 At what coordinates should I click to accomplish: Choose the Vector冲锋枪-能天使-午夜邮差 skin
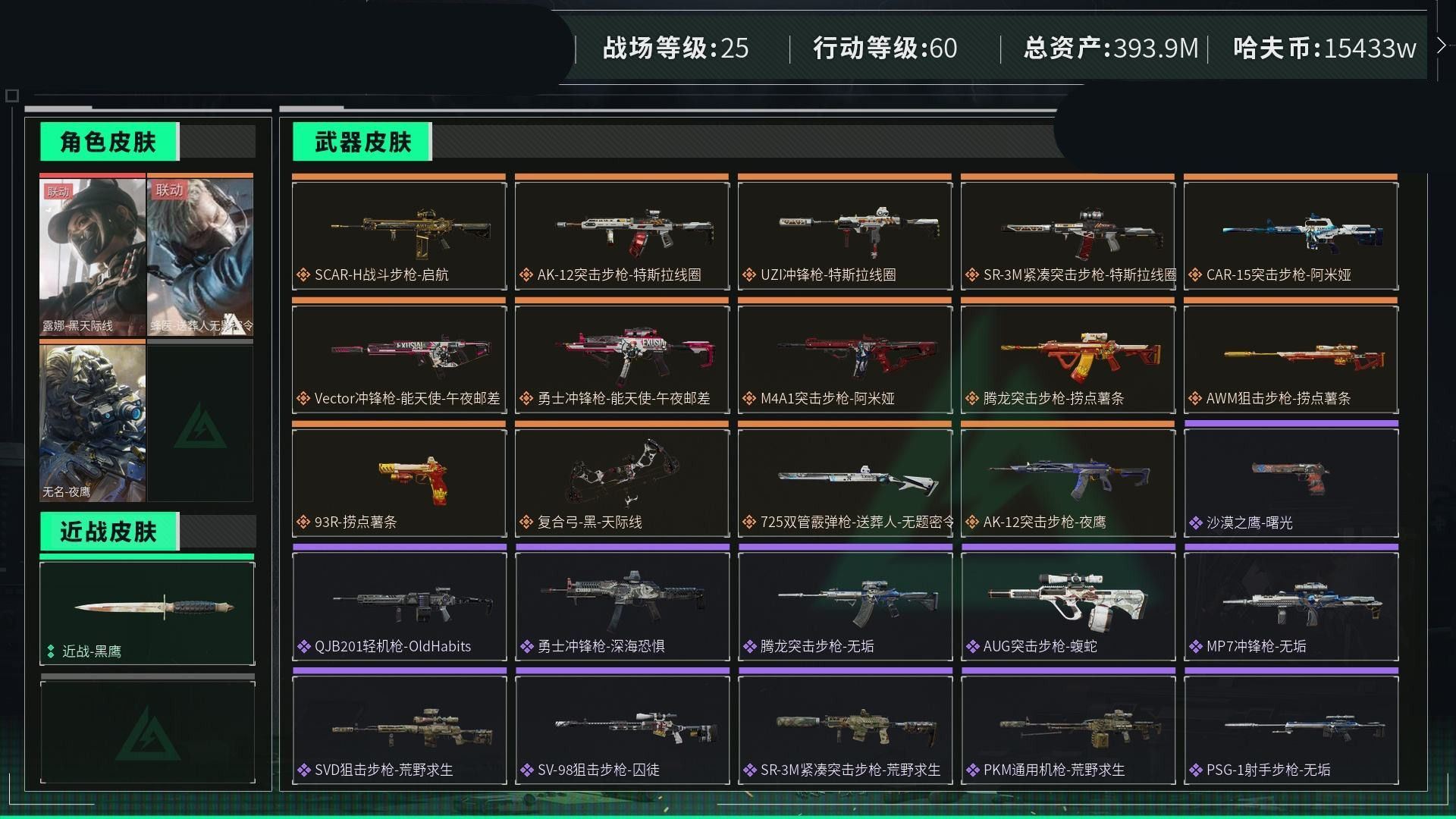(399, 359)
